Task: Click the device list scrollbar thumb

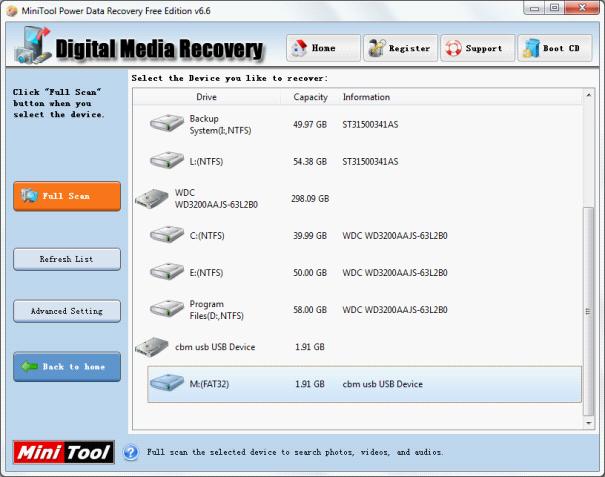Action: coord(588,311)
